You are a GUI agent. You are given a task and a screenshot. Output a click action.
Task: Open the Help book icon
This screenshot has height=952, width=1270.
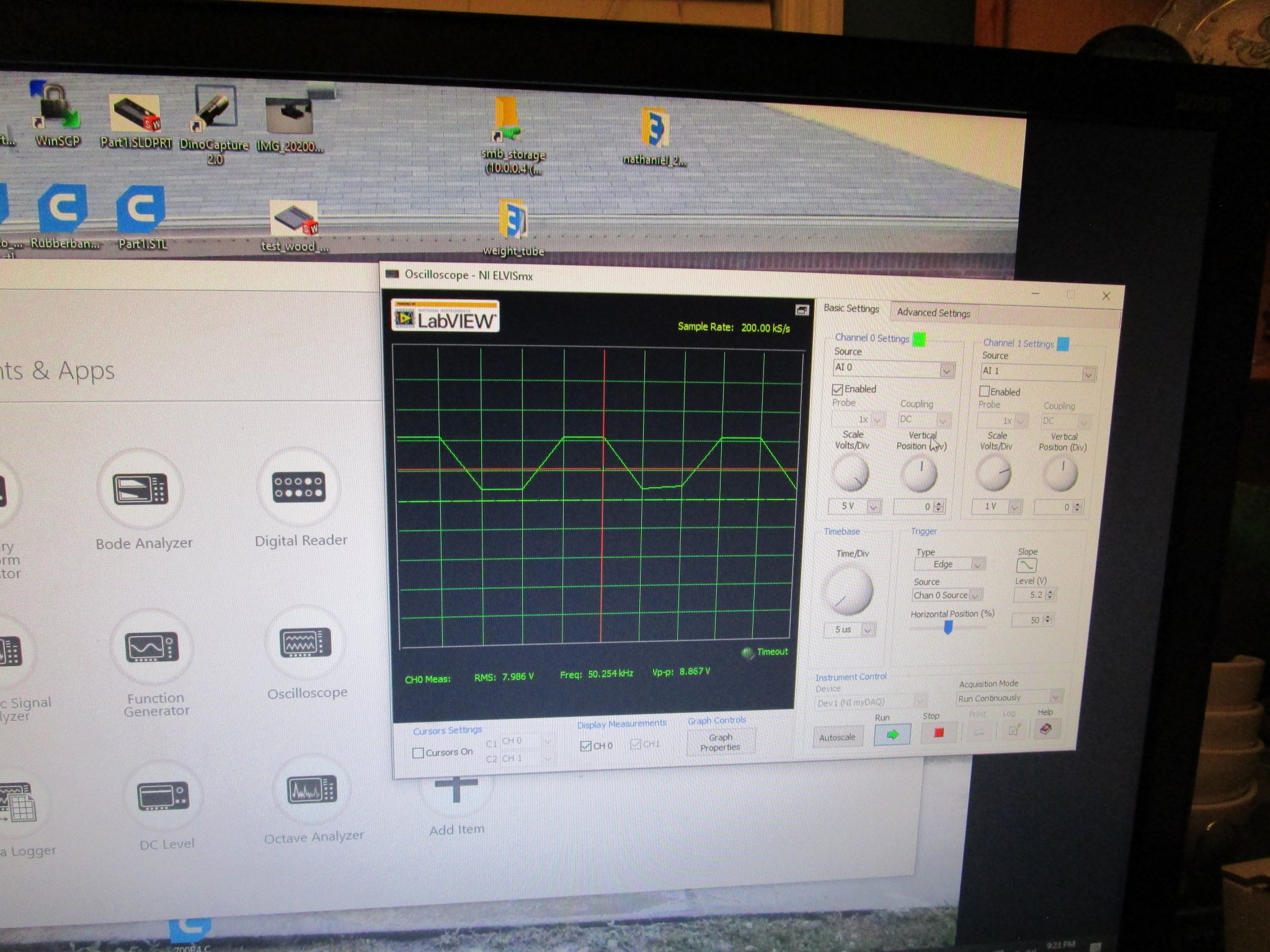tap(1046, 729)
